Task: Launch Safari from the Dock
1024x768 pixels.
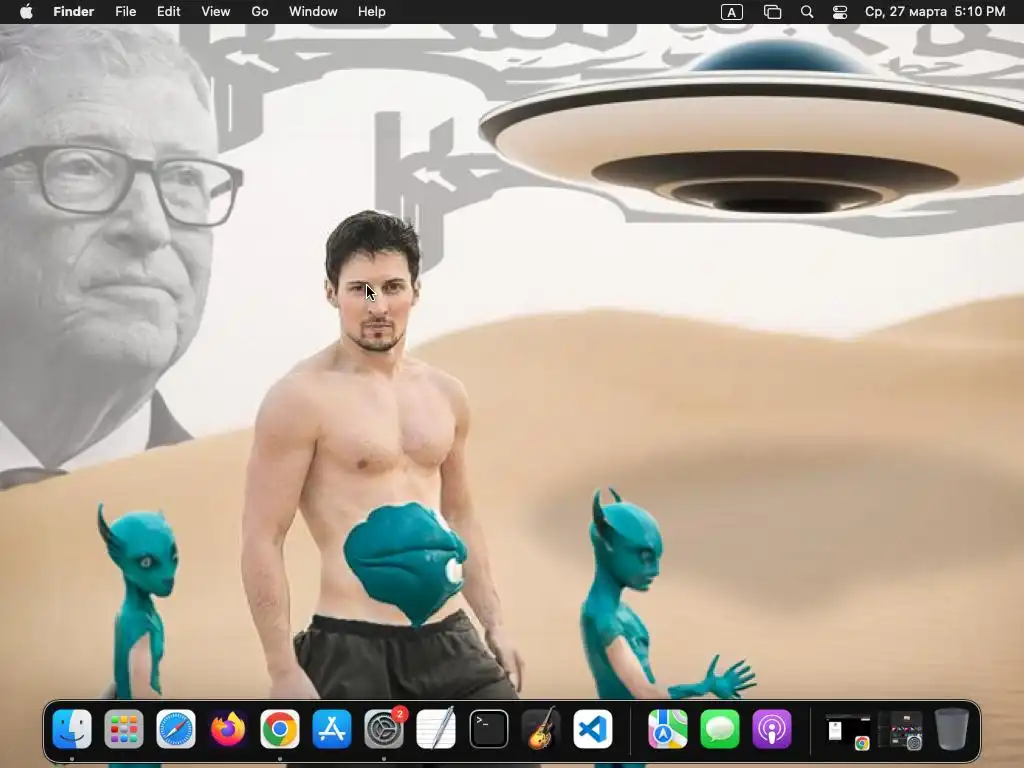Action: pos(176,729)
